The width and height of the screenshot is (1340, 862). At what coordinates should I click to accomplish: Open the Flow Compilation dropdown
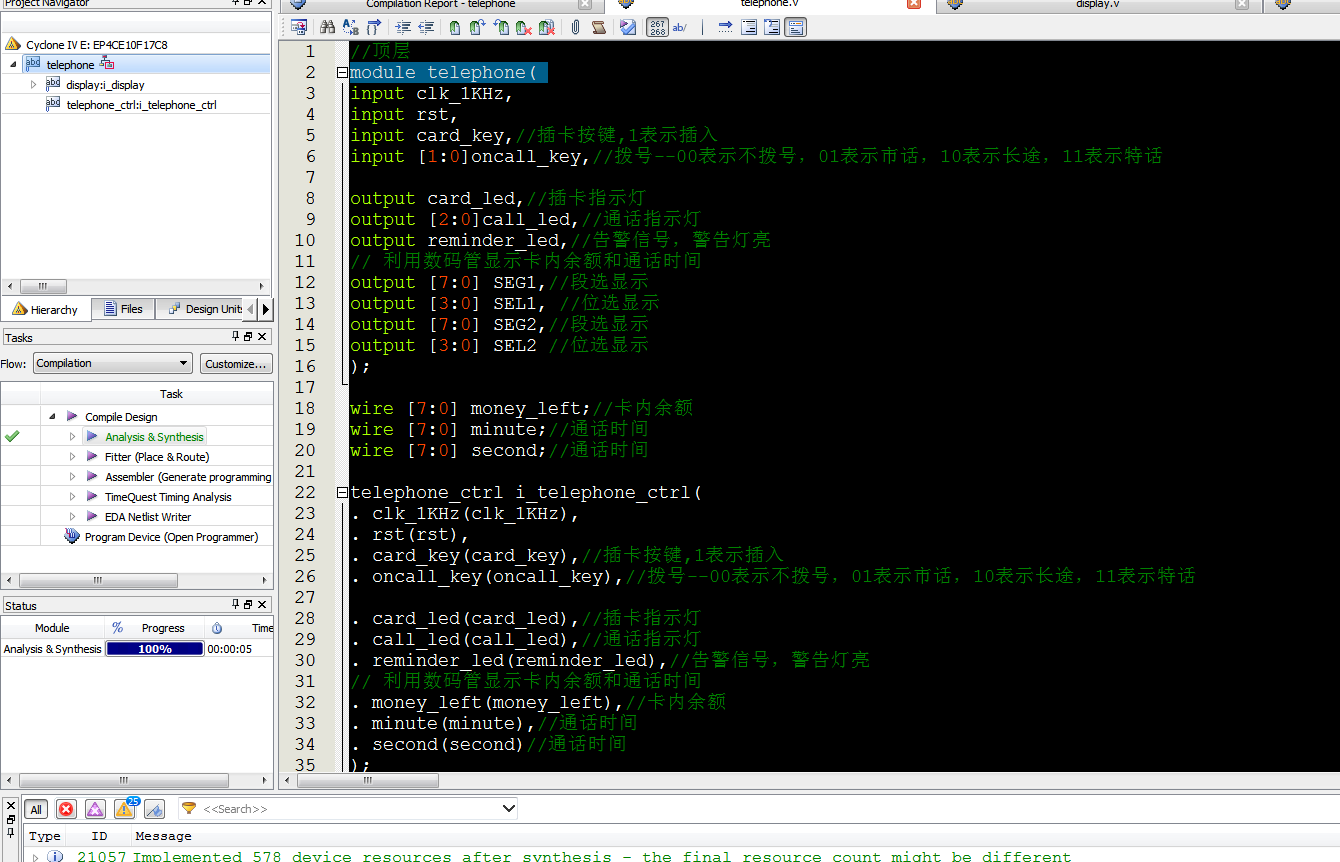[113, 363]
